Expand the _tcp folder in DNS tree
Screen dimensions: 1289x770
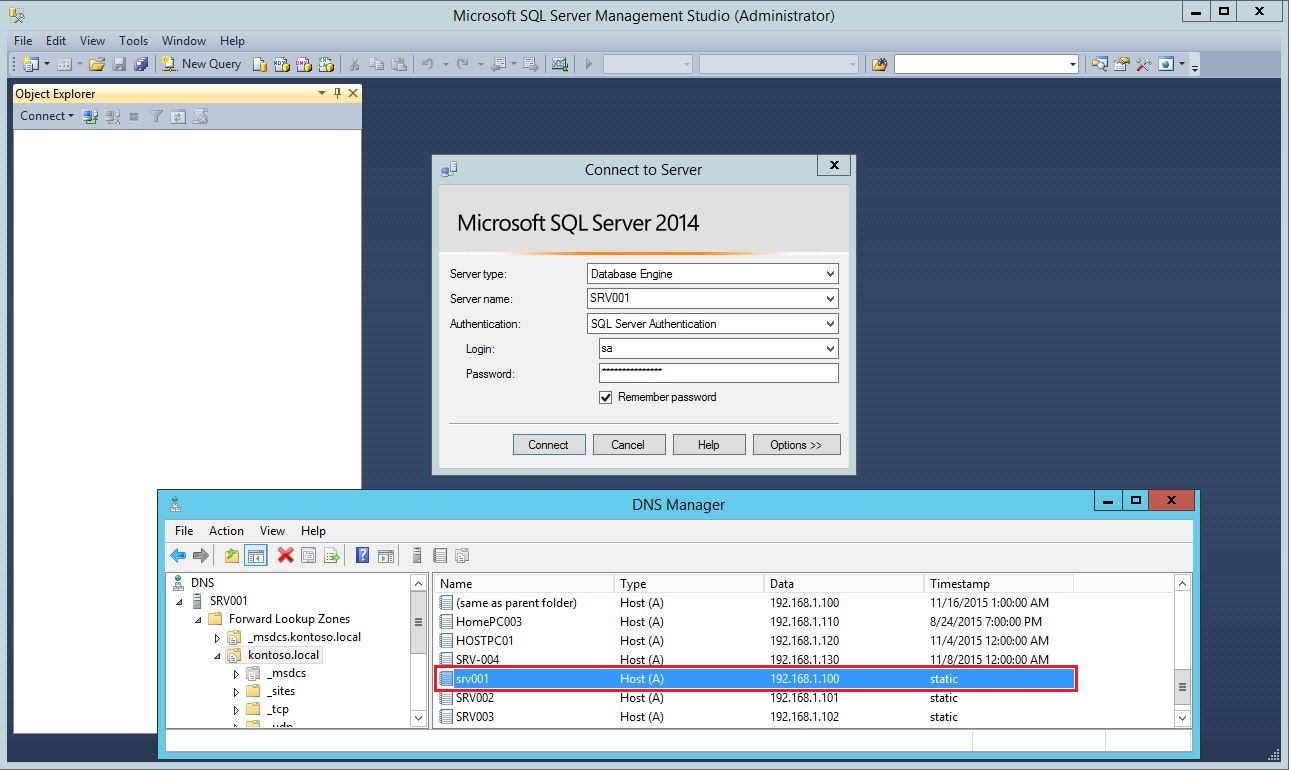point(236,710)
